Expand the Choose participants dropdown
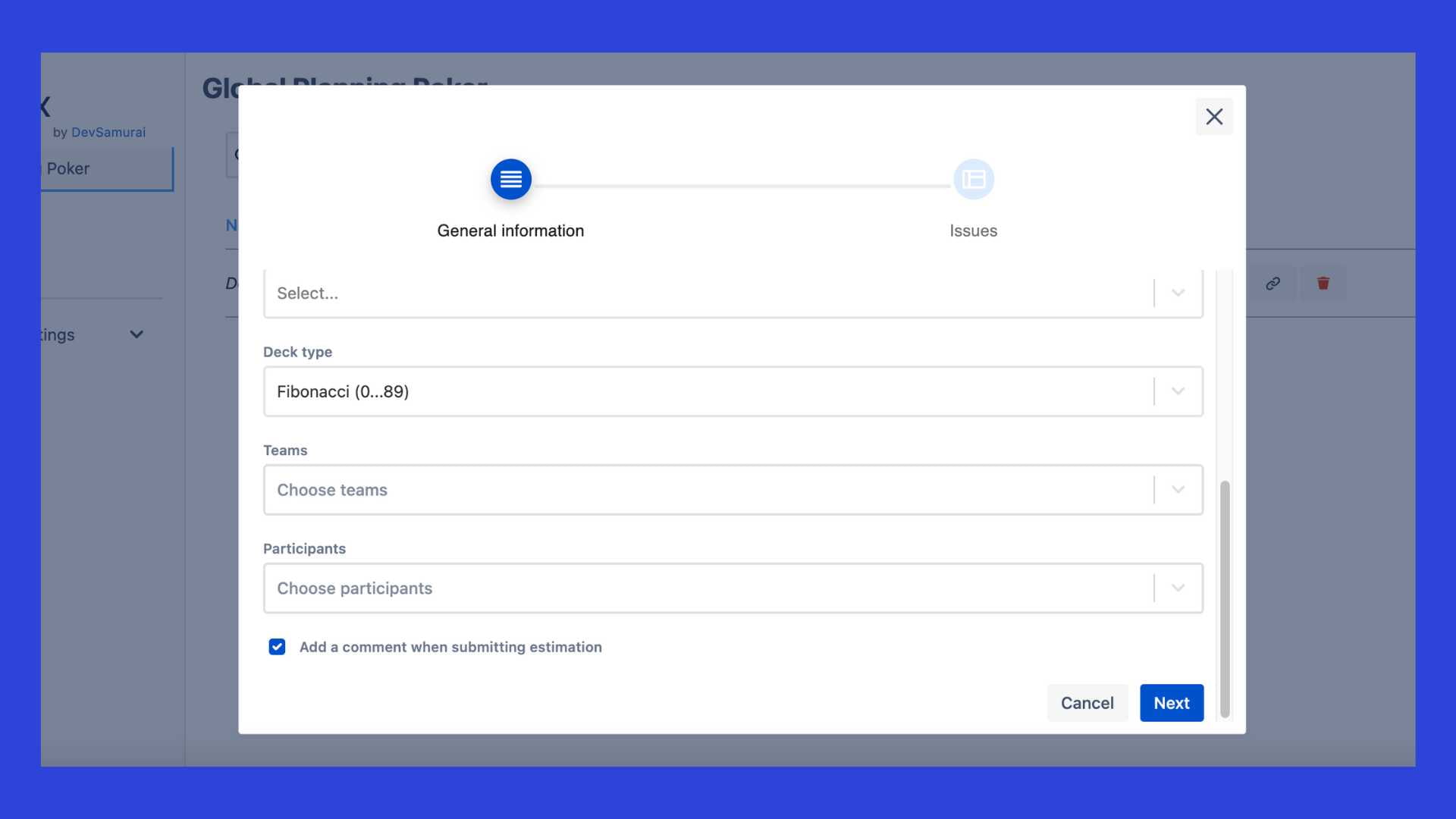Viewport: 1456px width, 819px height. click(1178, 588)
